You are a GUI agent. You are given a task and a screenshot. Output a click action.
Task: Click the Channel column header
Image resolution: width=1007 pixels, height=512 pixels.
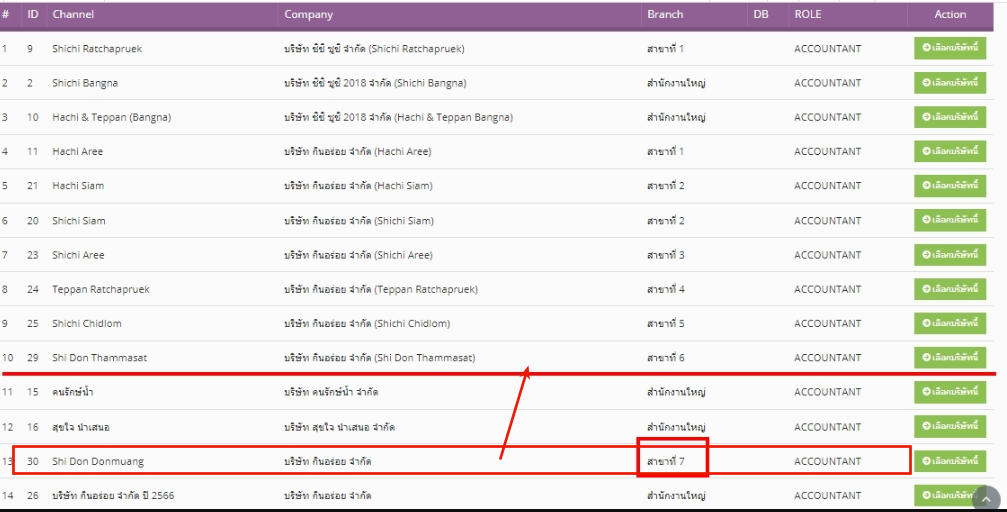tap(73, 14)
